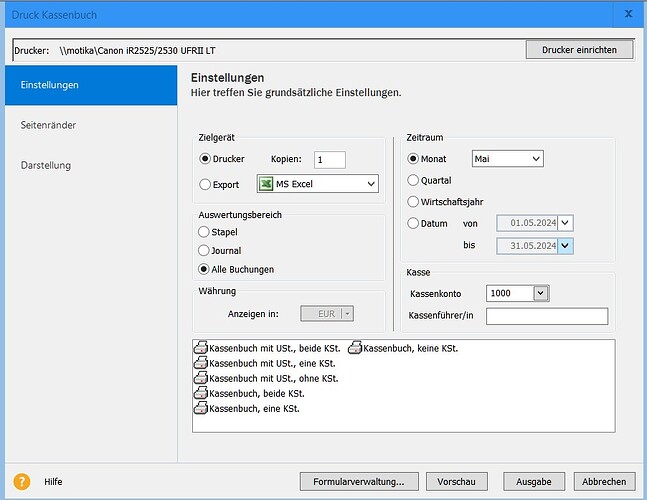Click the MS Excel icon in export dropdown
Image resolution: width=647 pixels, height=500 pixels.
click(266, 184)
